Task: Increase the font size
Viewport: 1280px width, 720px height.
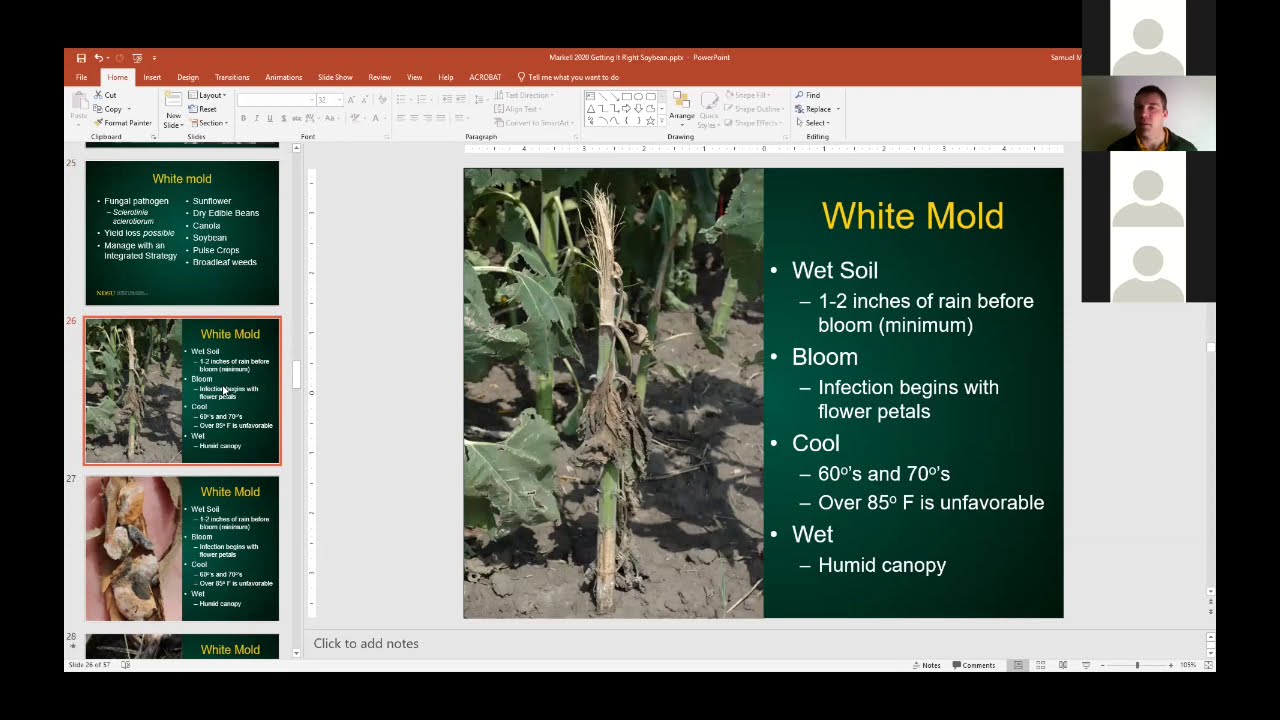Action: pos(350,100)
